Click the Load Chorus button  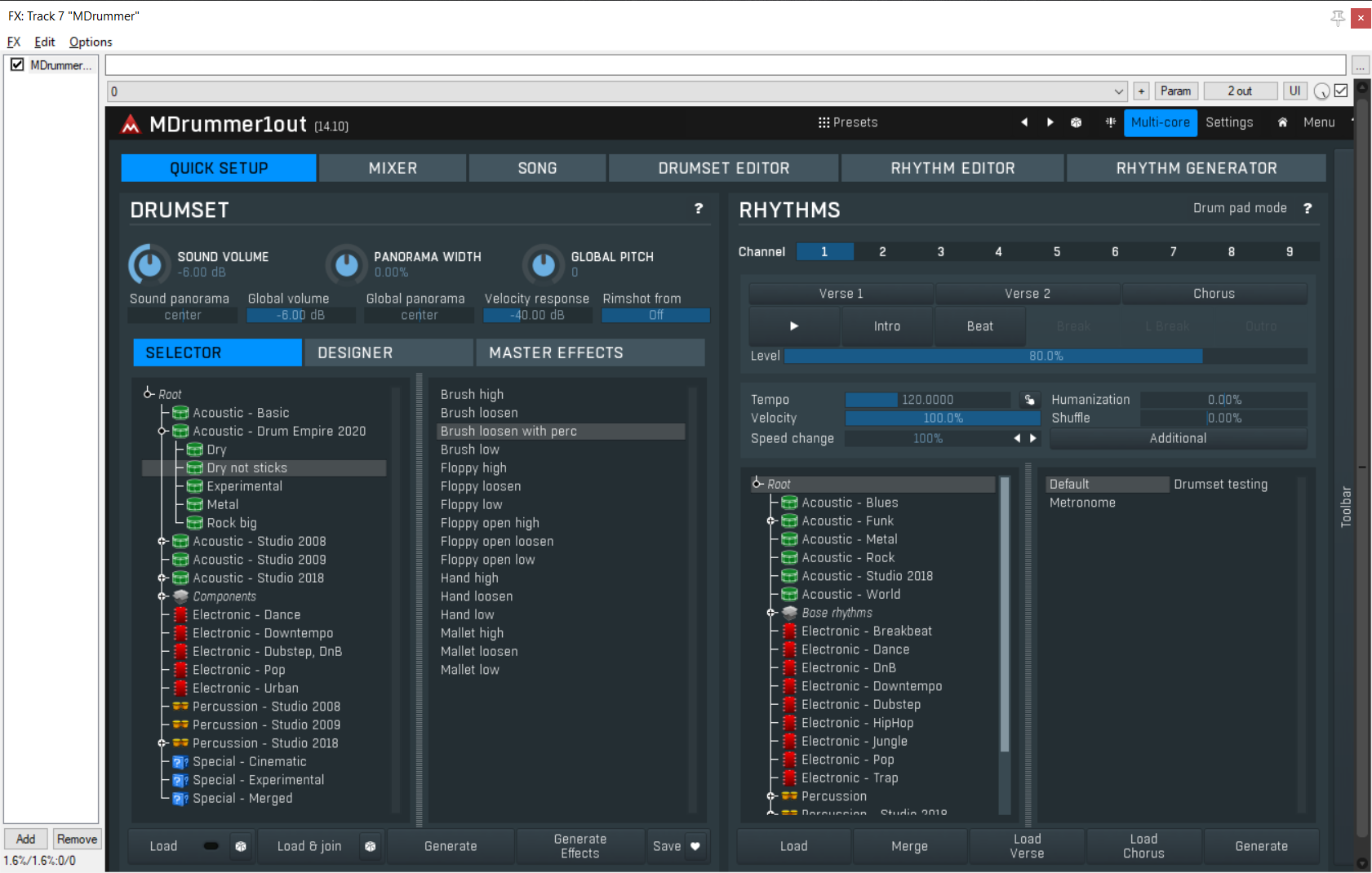tap(1143, 846)
